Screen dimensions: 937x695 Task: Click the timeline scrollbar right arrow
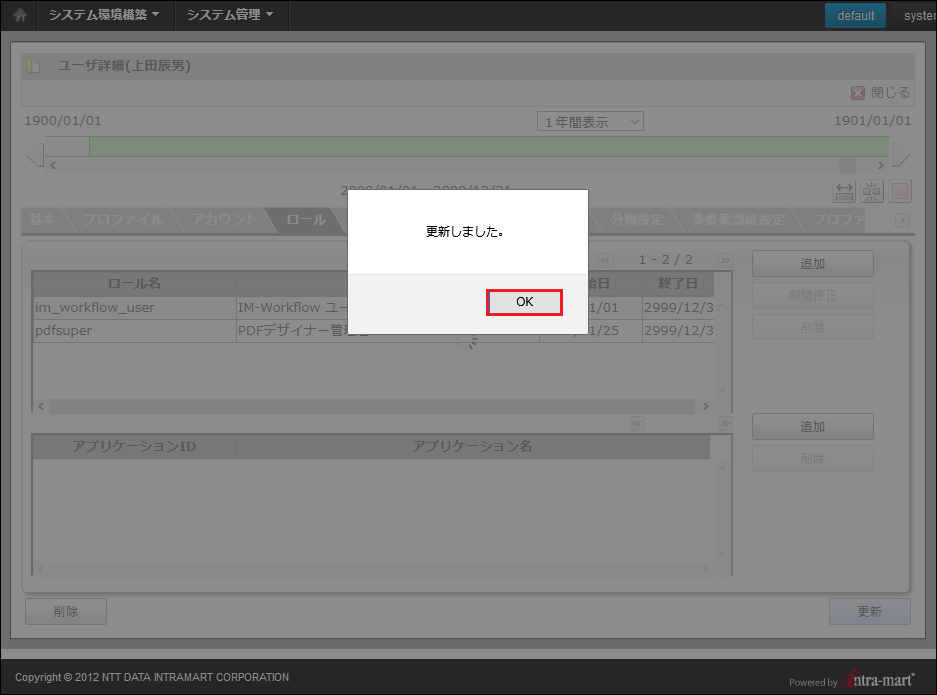click(880, 166)
